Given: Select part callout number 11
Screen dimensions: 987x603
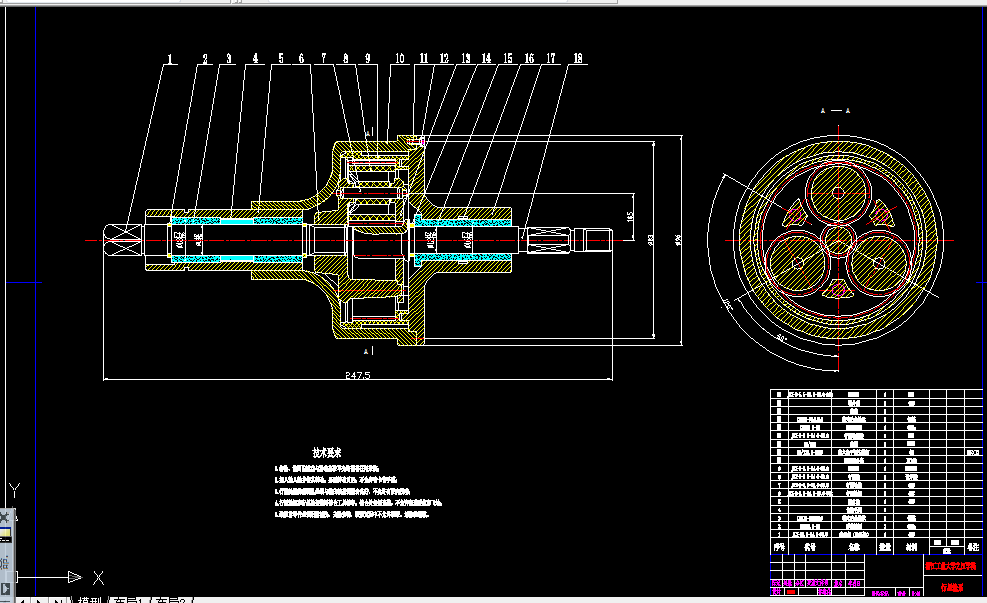Looking at the screenshot, I should [424, 59].
